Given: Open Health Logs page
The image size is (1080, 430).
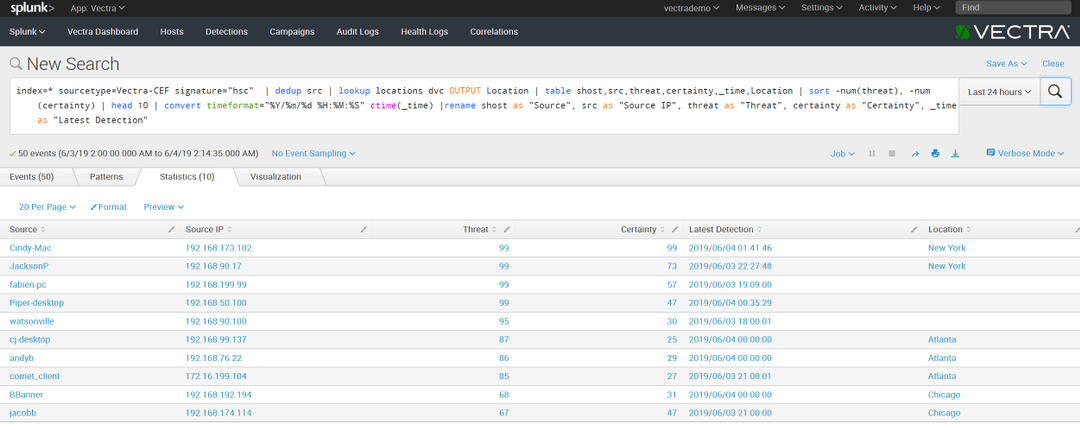Looking at the screenshot, I should (424, 32).
